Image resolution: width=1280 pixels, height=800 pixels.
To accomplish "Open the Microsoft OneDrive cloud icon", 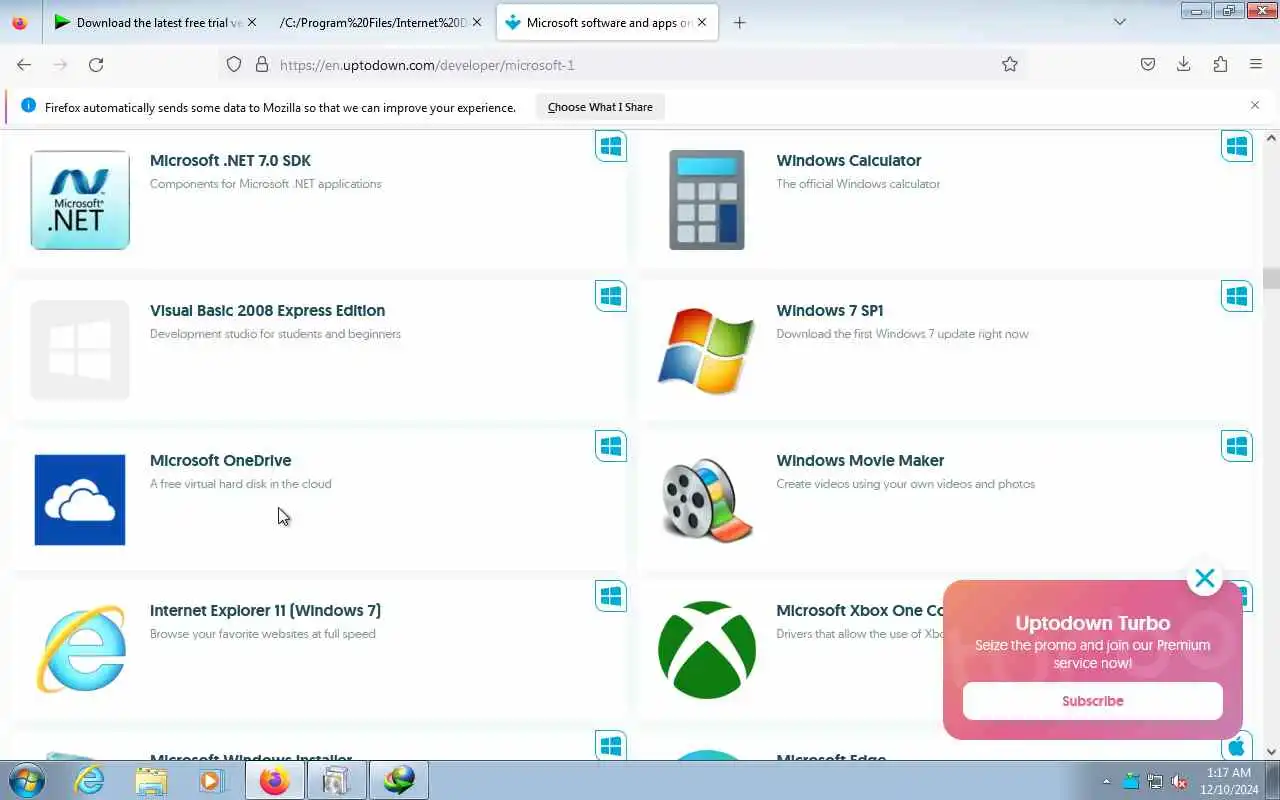I will coord(80,500).
